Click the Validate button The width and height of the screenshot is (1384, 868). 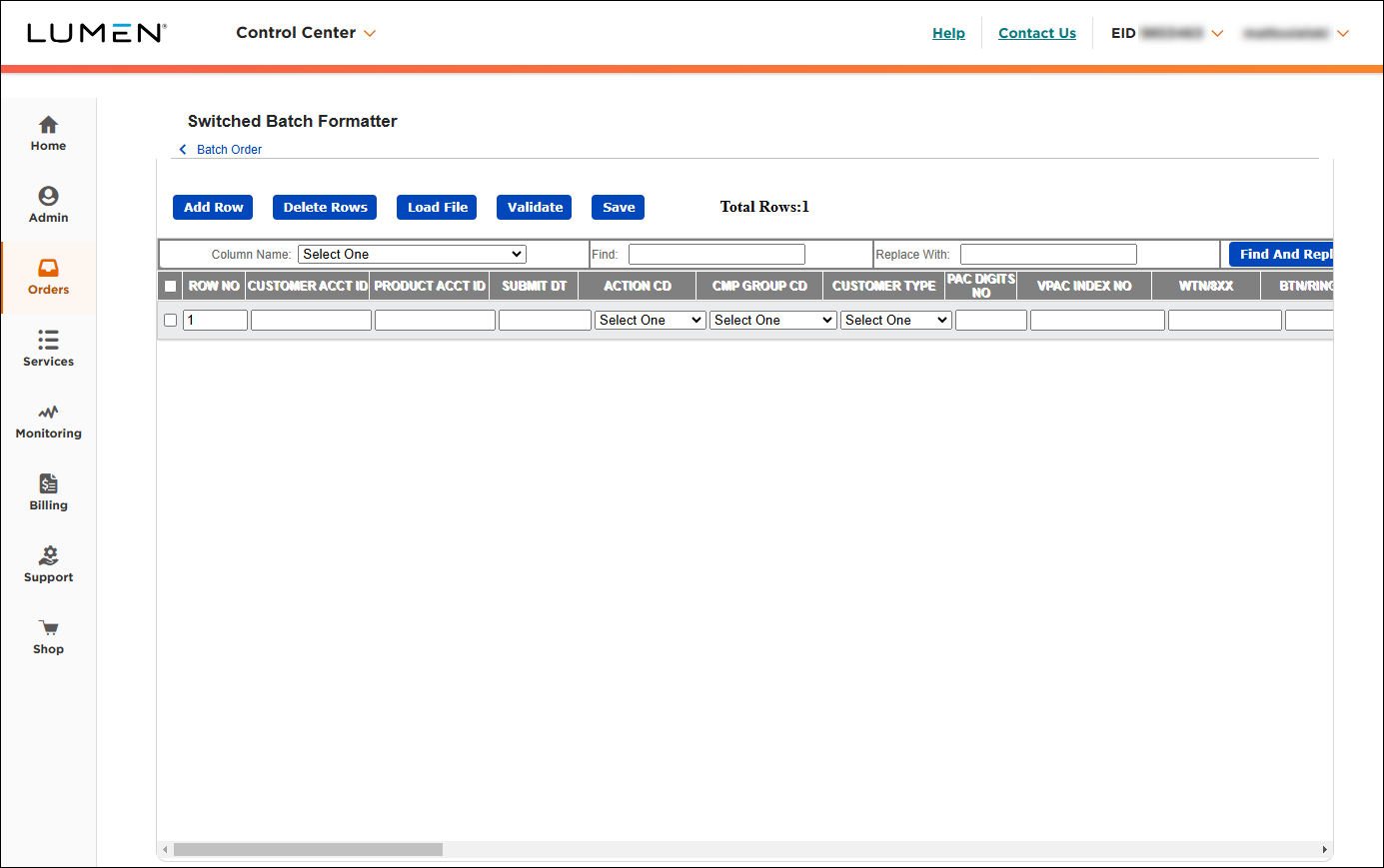tap(535, 207)
